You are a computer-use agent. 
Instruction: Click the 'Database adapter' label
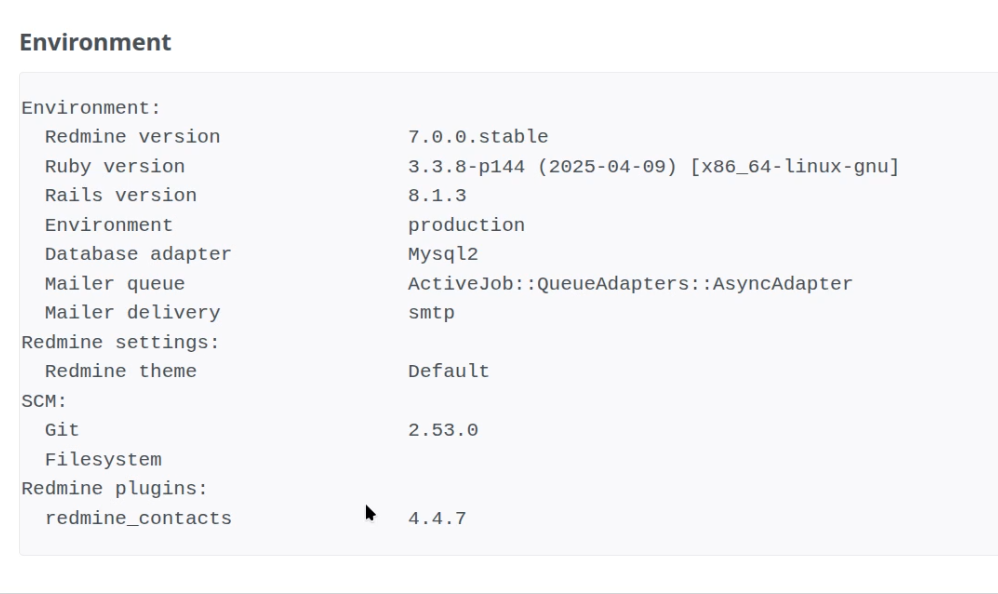(x=138, y=254)
